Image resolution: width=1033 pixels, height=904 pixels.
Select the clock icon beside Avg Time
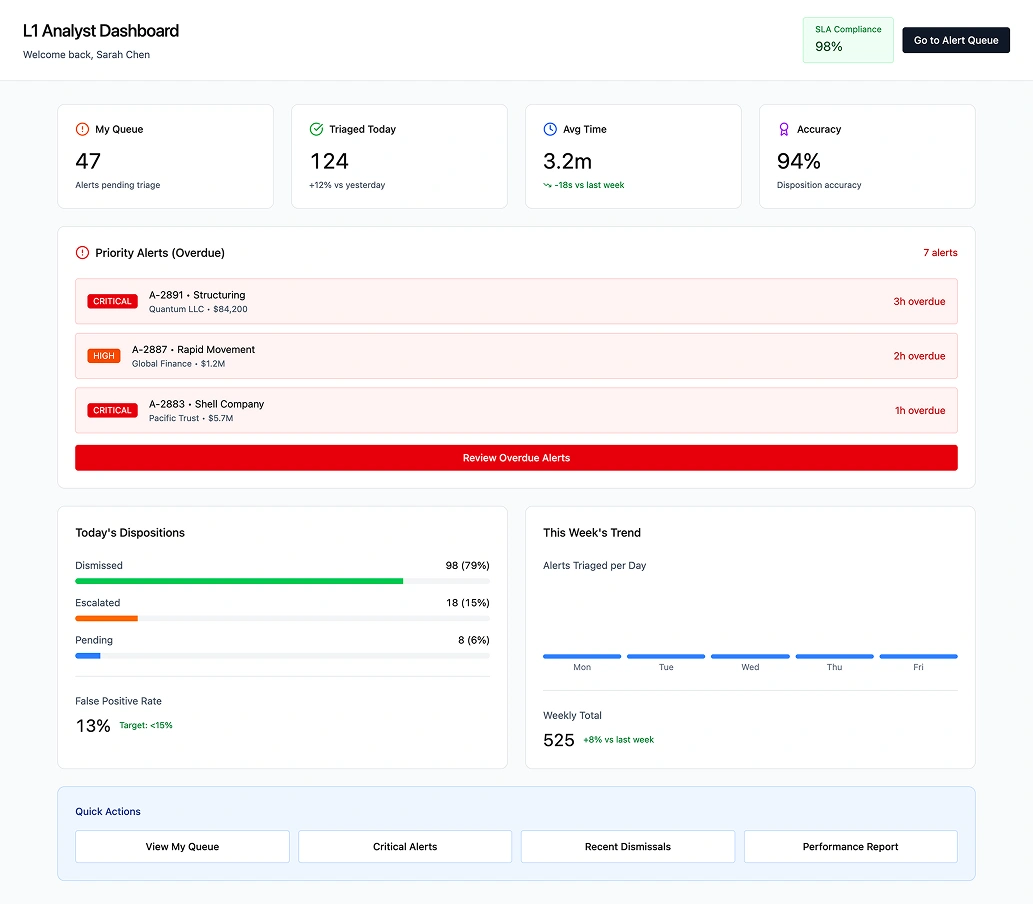tap(549, 129)
